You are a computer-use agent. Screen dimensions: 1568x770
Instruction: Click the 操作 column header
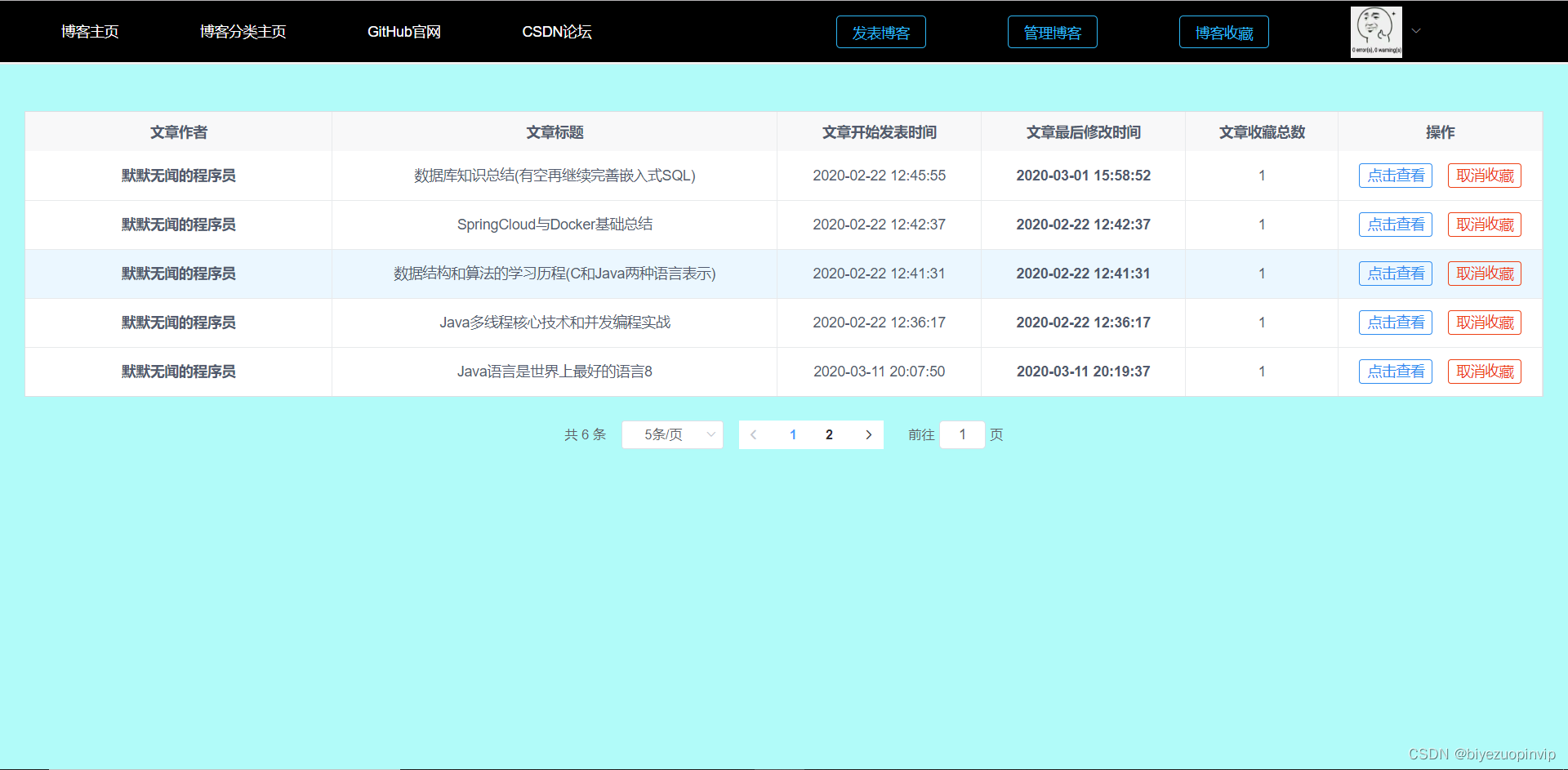(x=1440, y=132)
